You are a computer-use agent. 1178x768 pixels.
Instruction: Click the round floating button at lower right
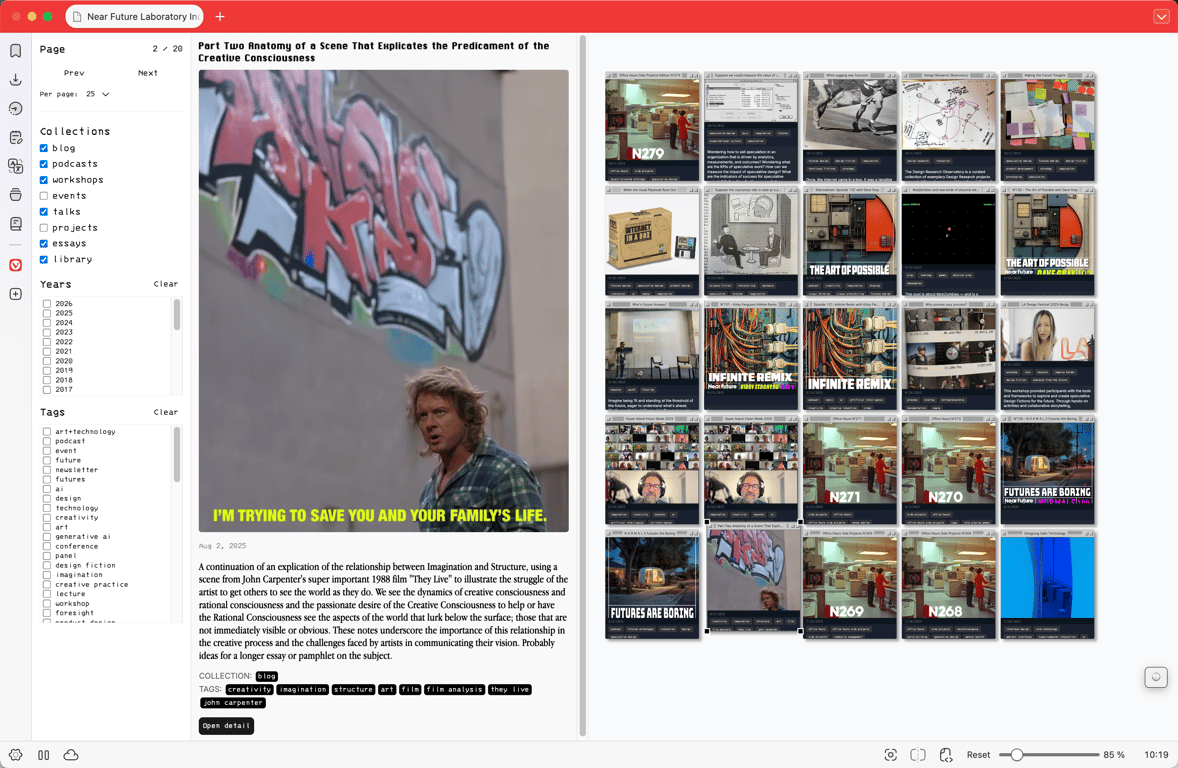pyautogui.click(x=1155, y=677)
